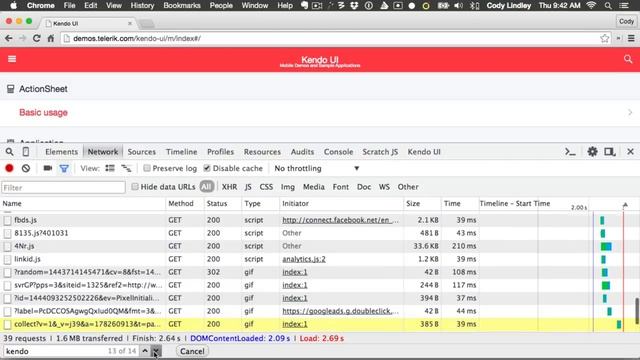Open Chrome main menu
The width and height of the screenshot is (640, 360).
pyautogui.click(x=631, y=38)
